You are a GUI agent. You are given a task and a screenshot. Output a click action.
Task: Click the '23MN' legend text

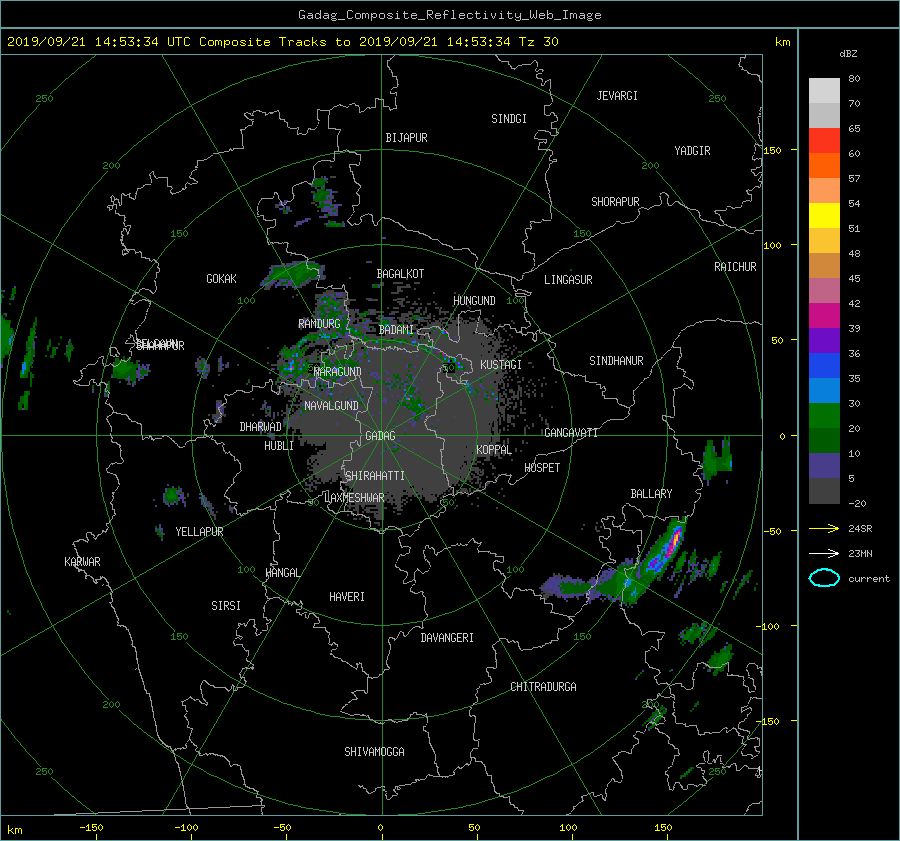[860, 553]
